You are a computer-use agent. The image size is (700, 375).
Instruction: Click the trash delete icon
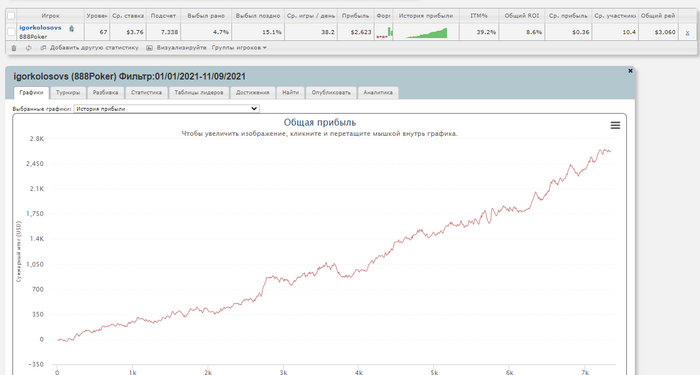14,48
